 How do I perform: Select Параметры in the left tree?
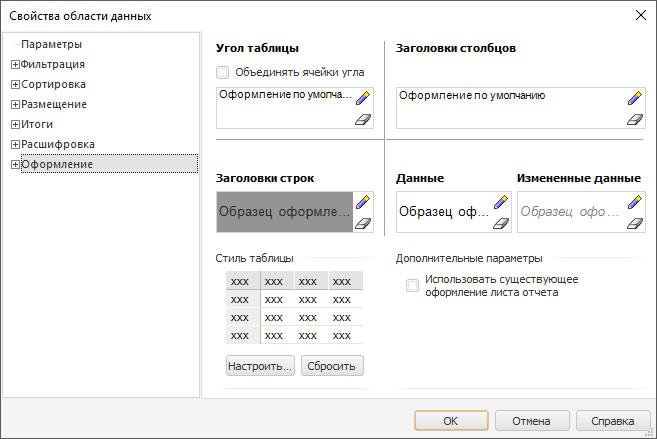click(x=51, y=44)
